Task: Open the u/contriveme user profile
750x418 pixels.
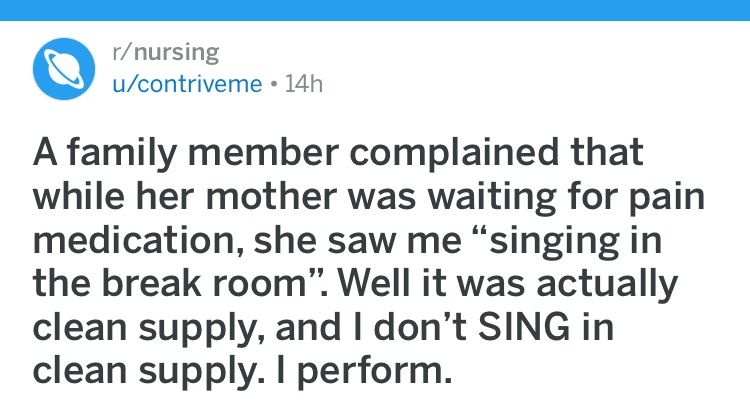Action: tap(187, 84)
